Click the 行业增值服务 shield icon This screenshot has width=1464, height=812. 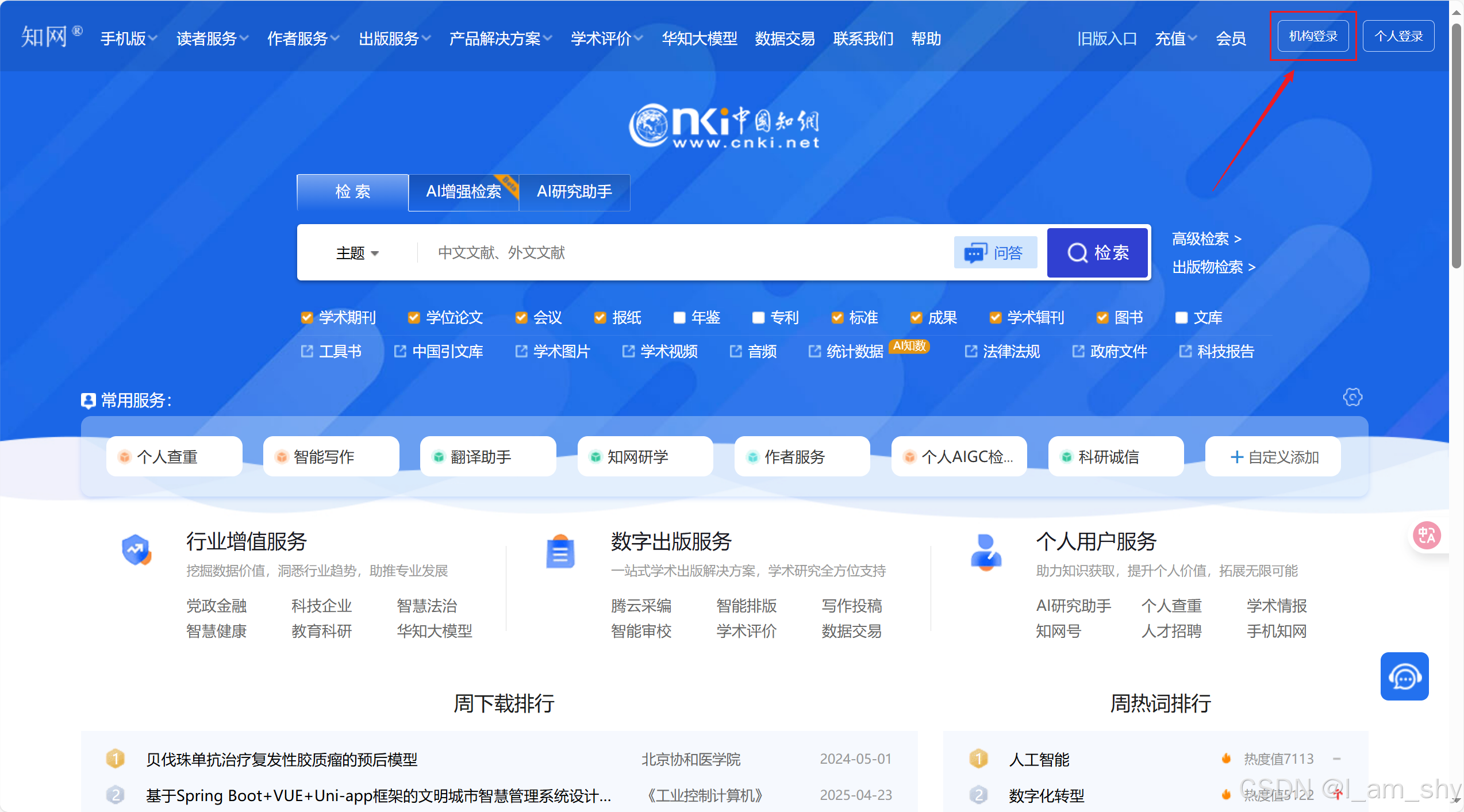coord(136,550)
